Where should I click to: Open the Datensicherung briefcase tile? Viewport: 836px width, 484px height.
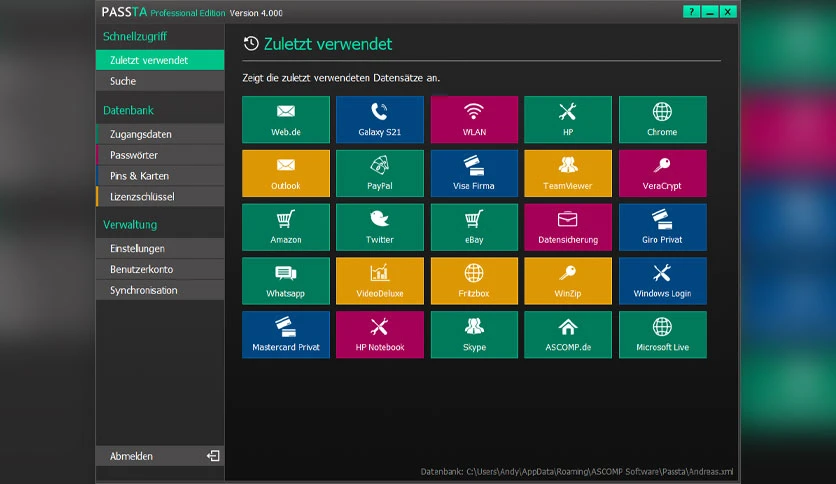[568, 227]
